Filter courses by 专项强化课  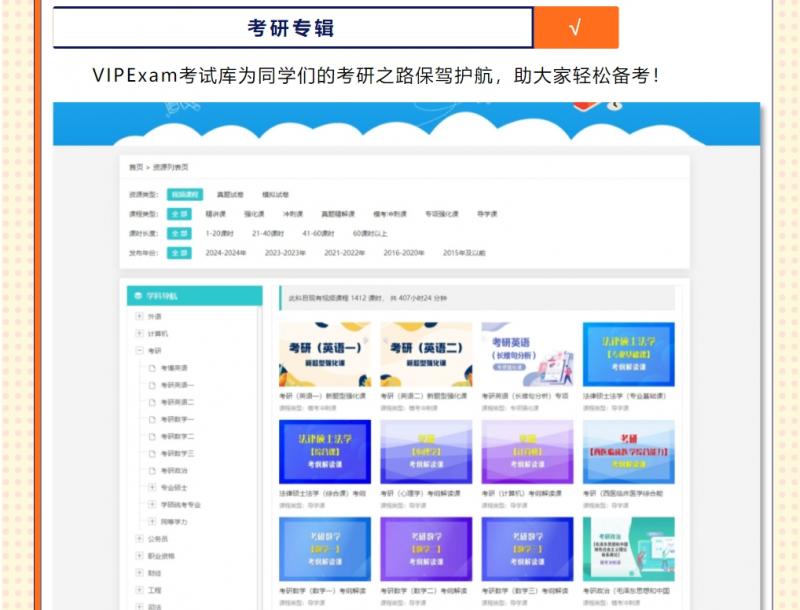pos(442,214)
